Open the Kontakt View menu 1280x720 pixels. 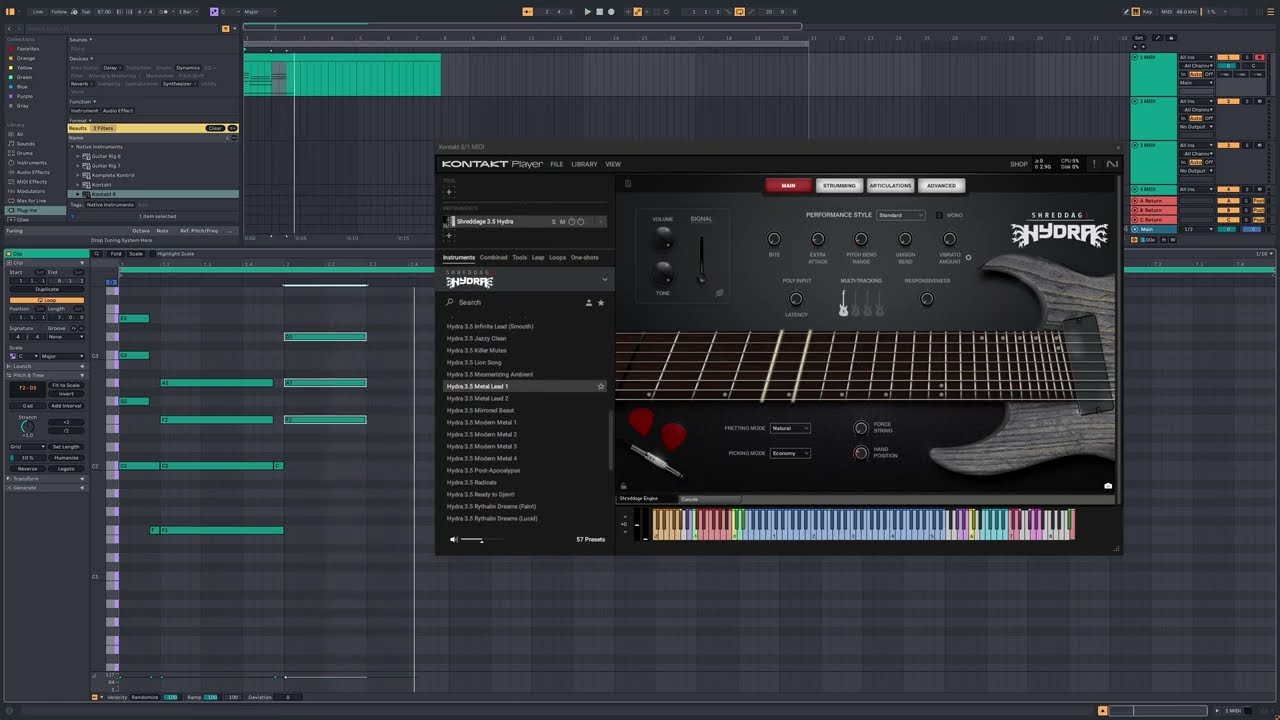(613, 164)
